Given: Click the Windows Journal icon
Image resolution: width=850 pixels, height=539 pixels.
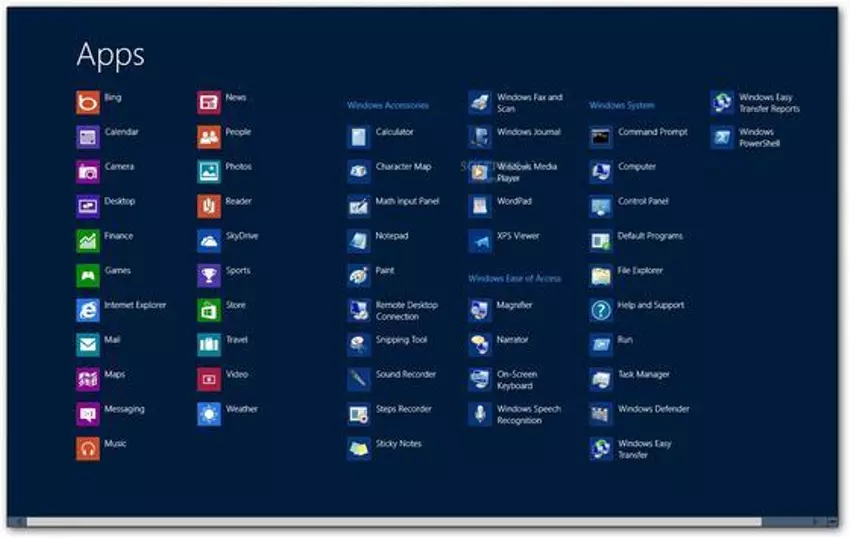Looking at the screenshot, I should pyautogui.click(x=480, y=137).
